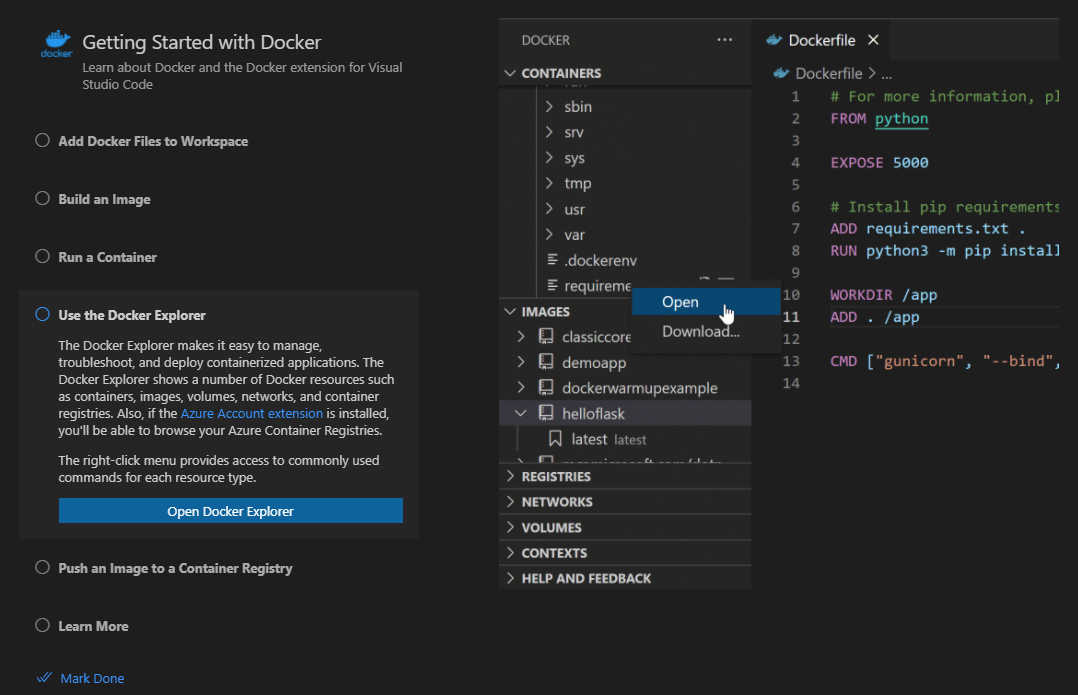Screen dimensions: 1078x695
Task: Close the Dockerfile tab
Action: (x=873, y=40)
